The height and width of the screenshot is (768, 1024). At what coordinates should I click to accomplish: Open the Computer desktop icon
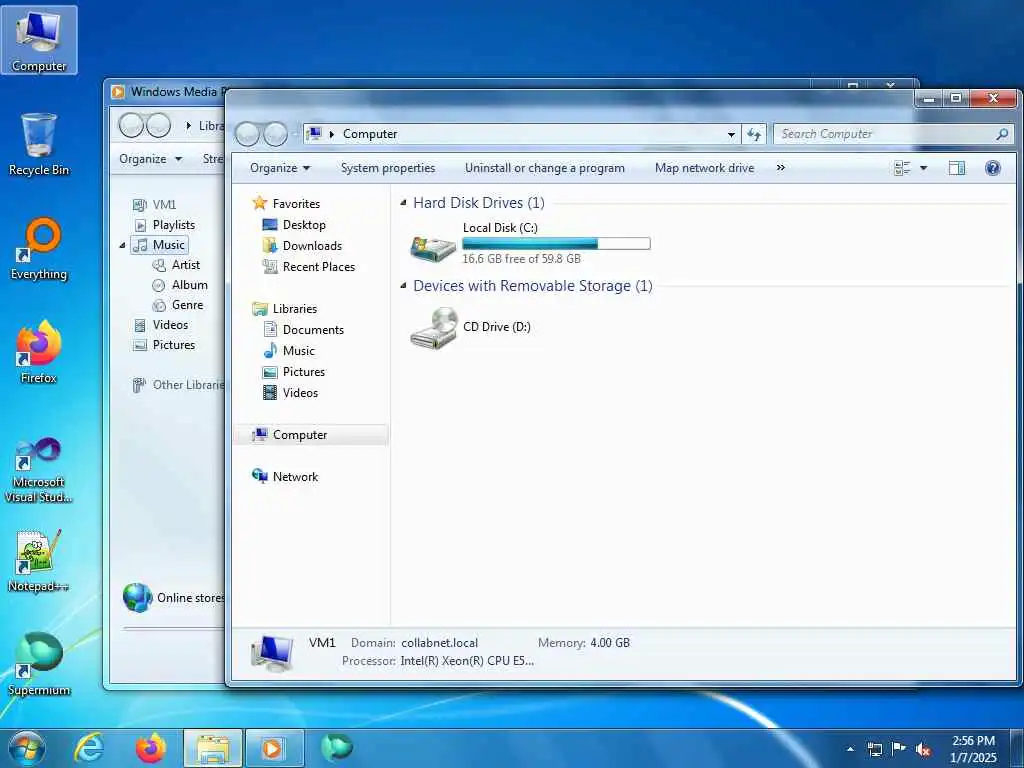(39, 39)
